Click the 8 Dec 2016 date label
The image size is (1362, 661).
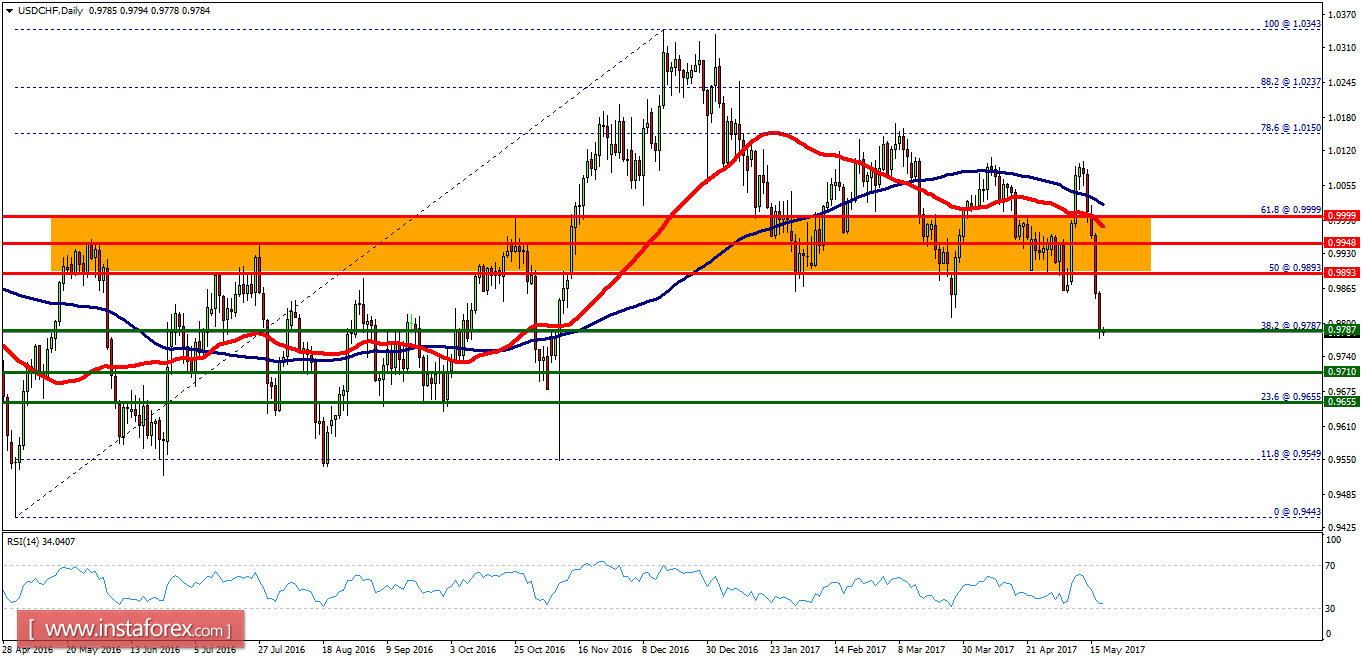click(664, 649)
